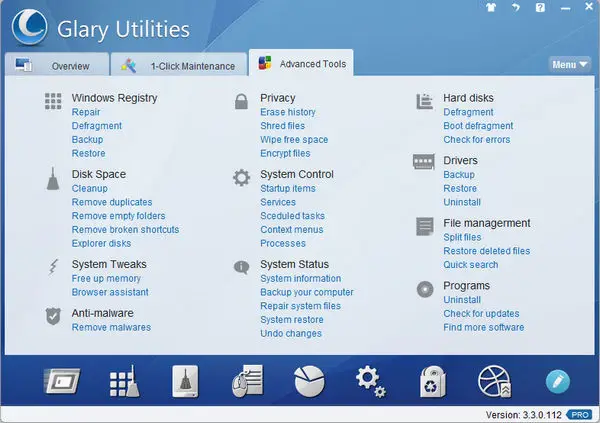Open Encrypt files
Image resolution: width=600 pixels, height=423 pixels.
(285, 154)
